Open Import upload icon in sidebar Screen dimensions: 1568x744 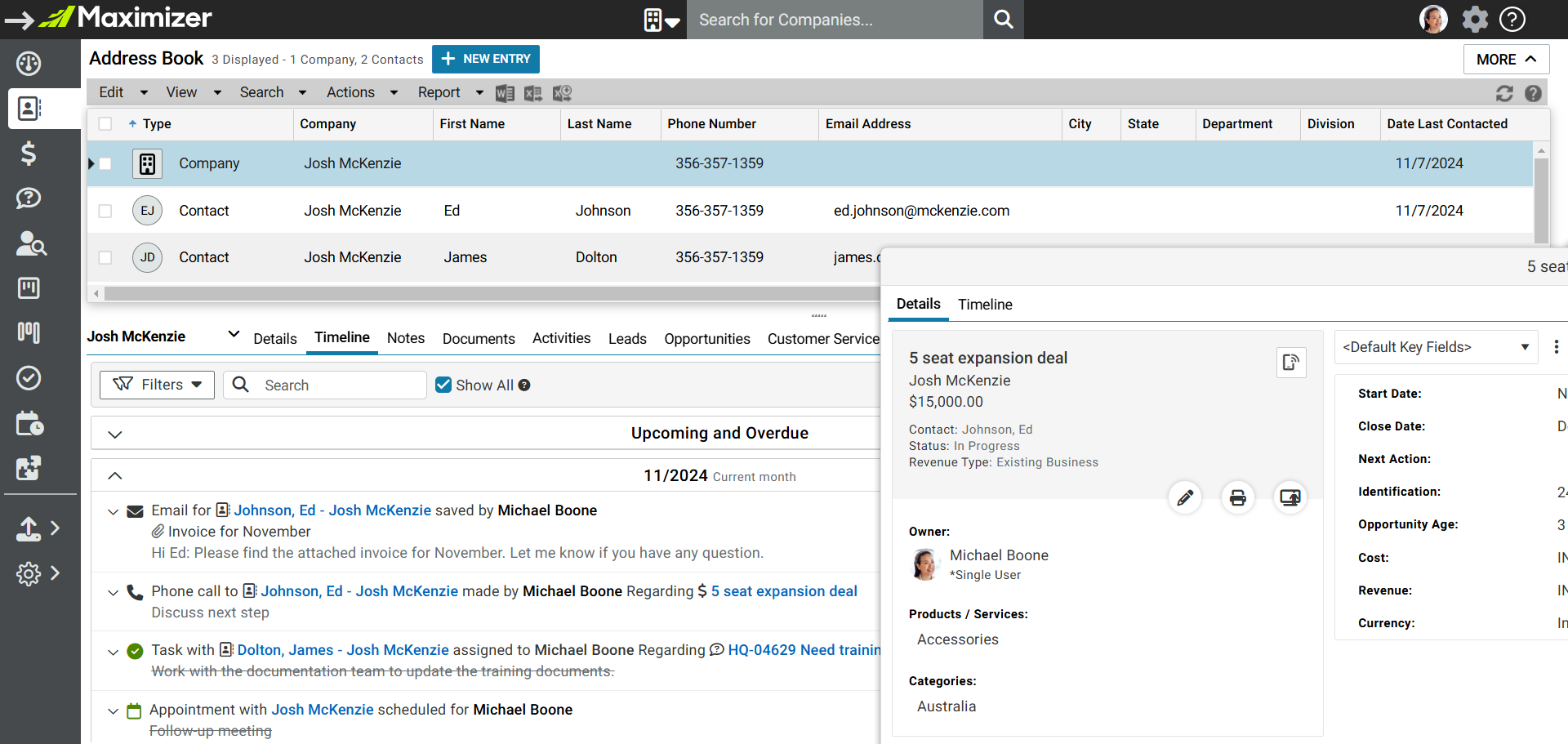[x=29, y=528]
